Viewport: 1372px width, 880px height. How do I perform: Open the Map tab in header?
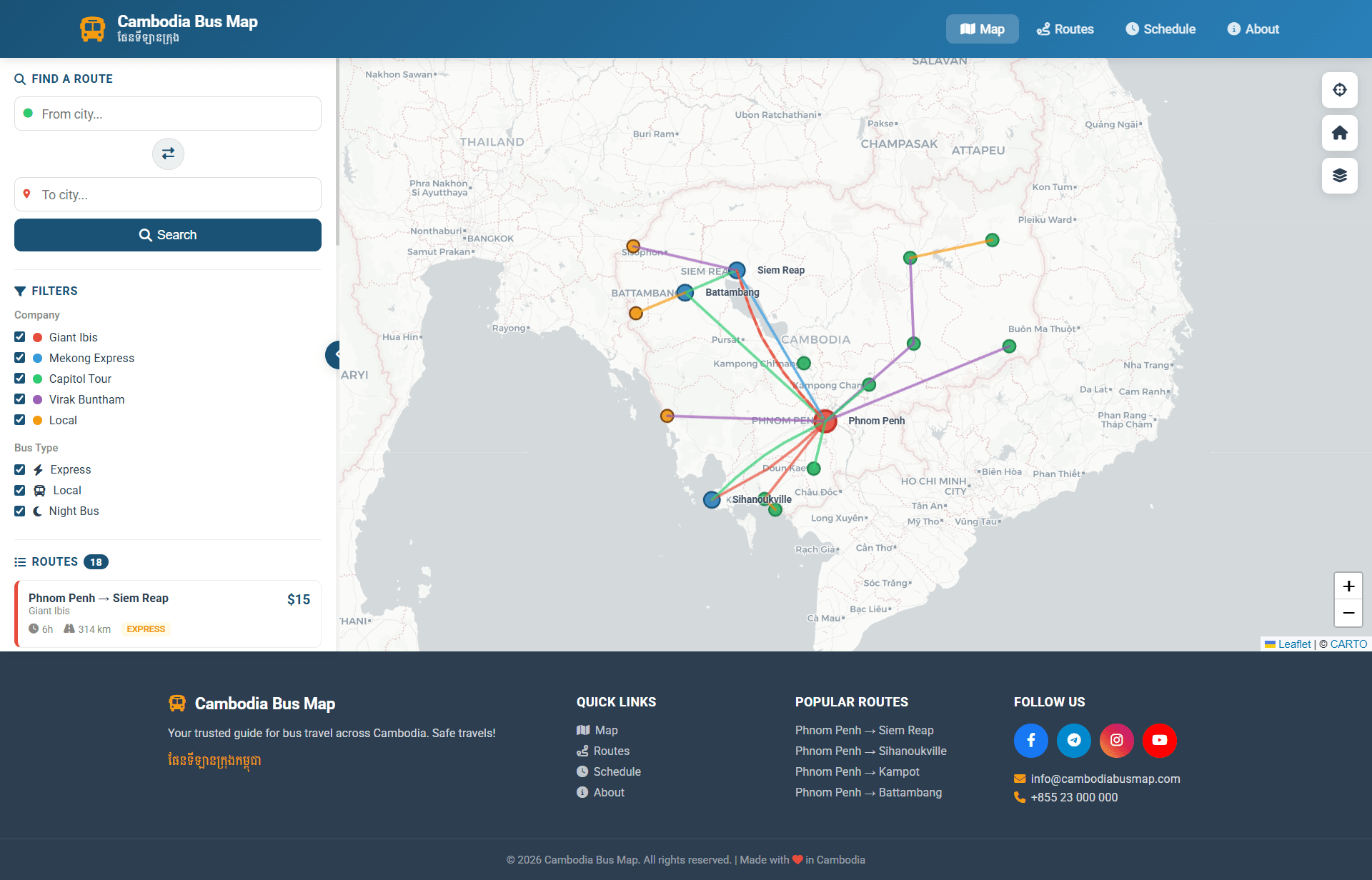[982, 29]
